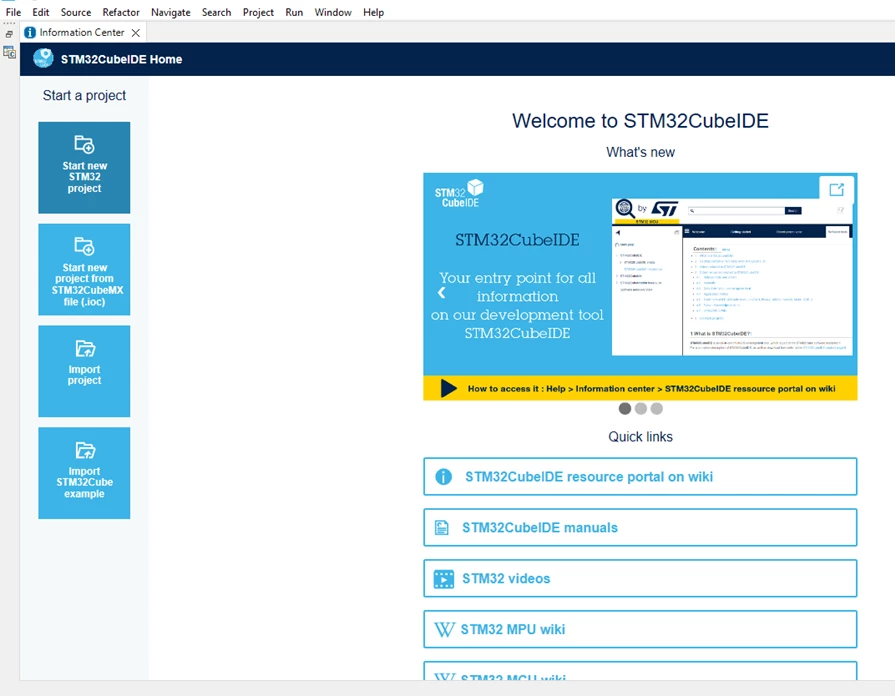Click the Information Center tab info icon
The width and height of the screenshot is (895, 696).
pos(30,33)
